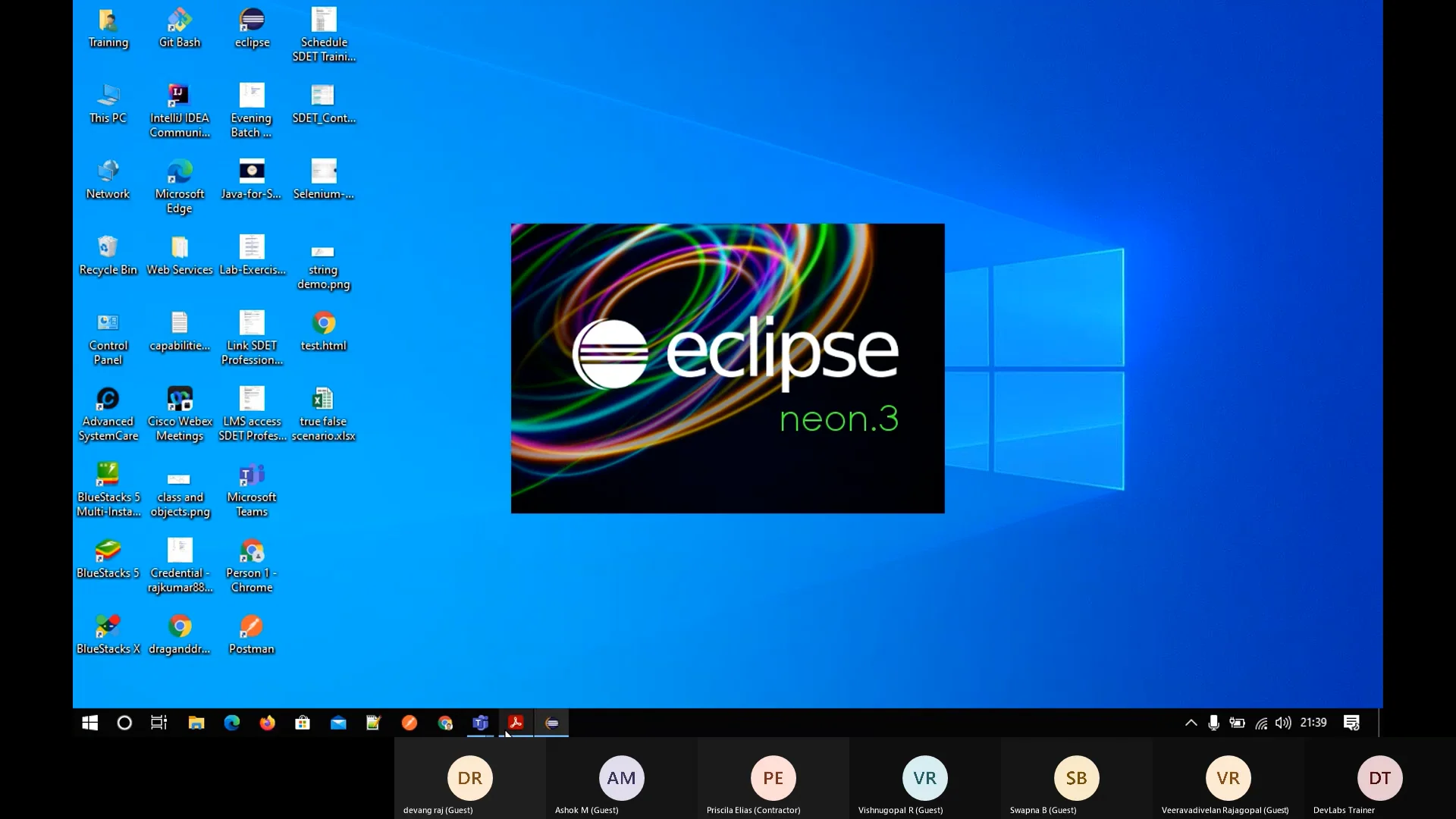Viewport: 1456px width, 819px height.
Task: Launch Firefox from the taskbar
Action: (x=267, y=723)
